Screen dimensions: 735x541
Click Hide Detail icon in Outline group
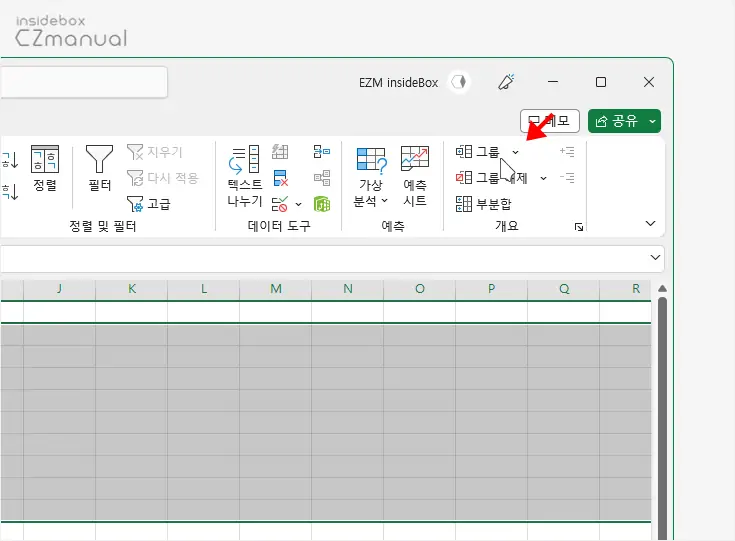pos(567,178)
